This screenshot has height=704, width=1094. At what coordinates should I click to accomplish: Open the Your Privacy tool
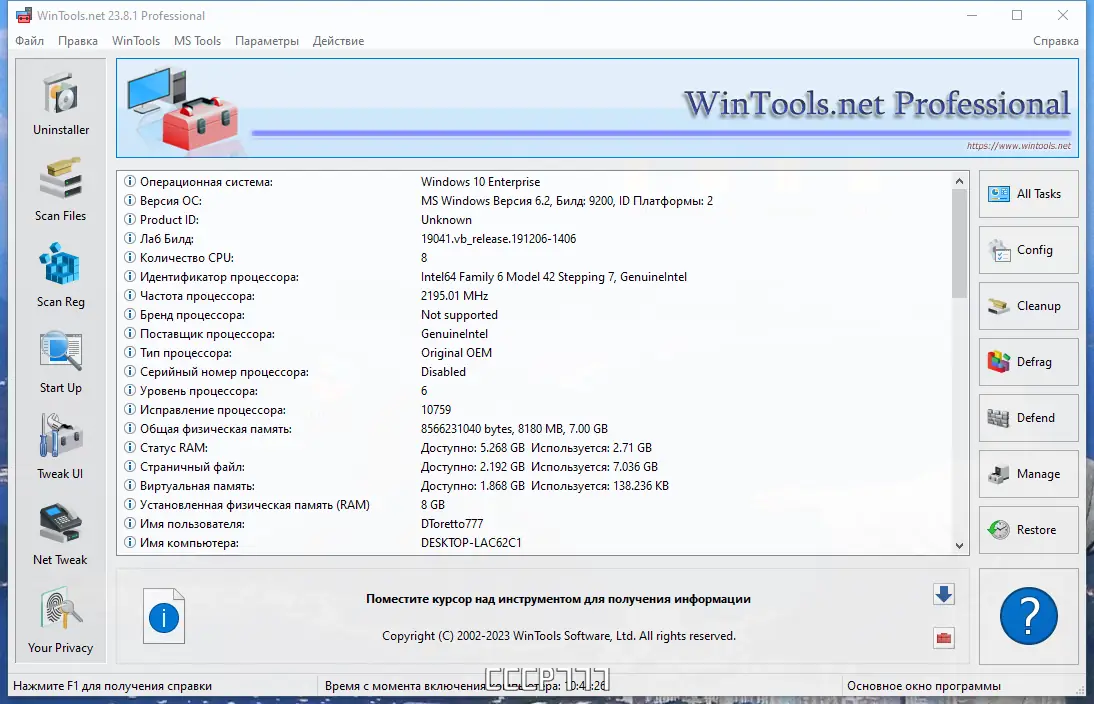tap(61, 620)
